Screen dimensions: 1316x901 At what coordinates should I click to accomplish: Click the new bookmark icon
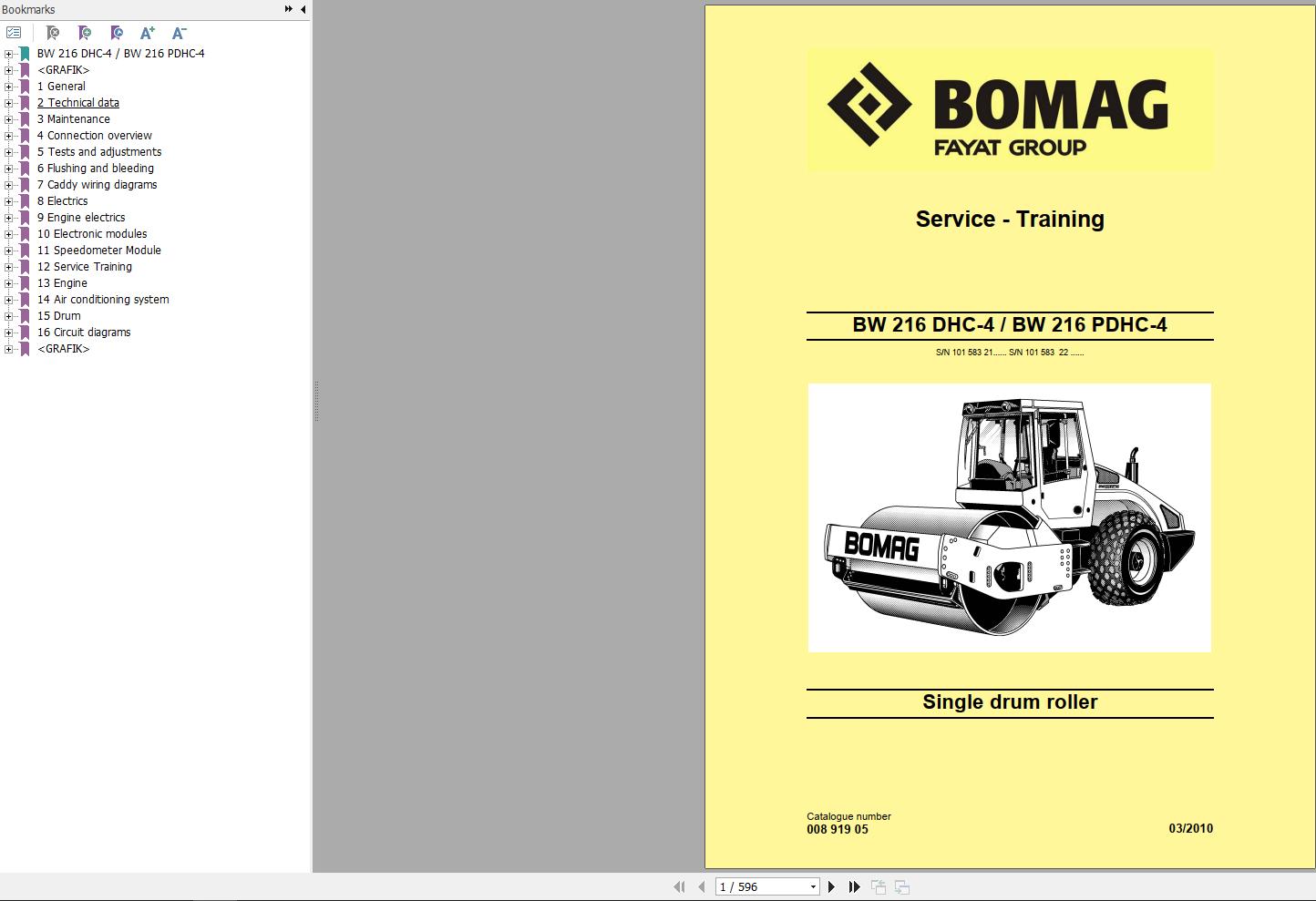pyautogui.click(x=84, y=32)
